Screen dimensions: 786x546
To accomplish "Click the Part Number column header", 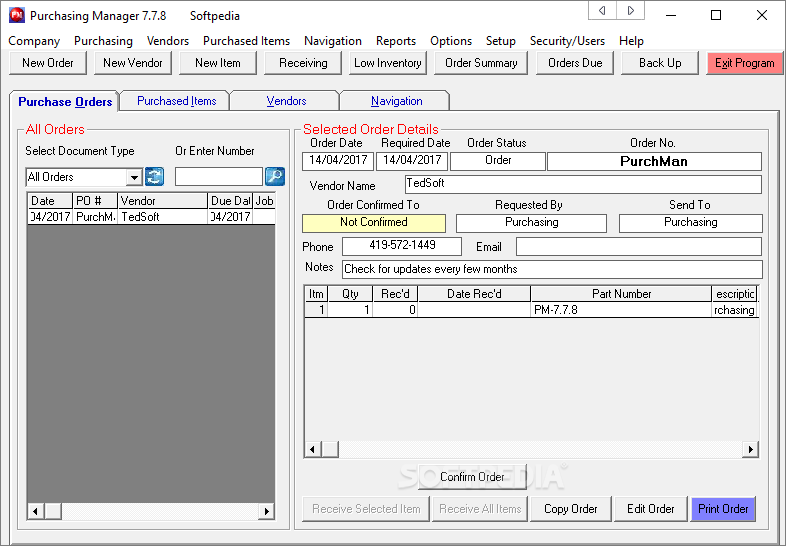I will (621, 294).
